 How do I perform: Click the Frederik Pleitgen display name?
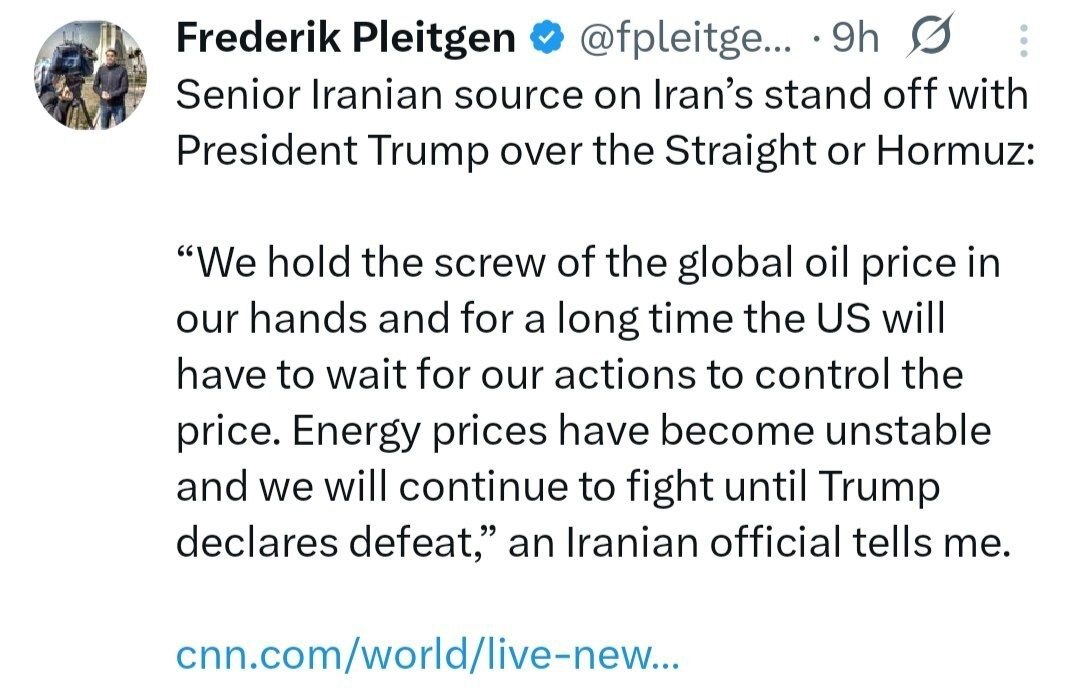click(346, 39)
